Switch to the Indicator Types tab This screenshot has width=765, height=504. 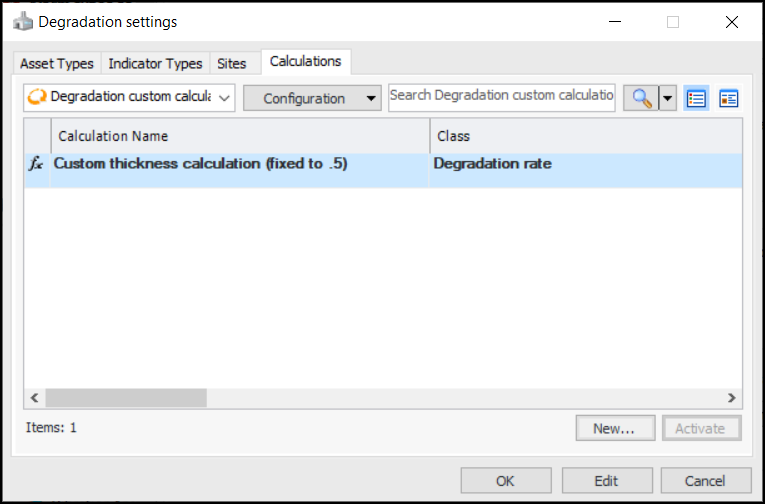click(155, 63)
